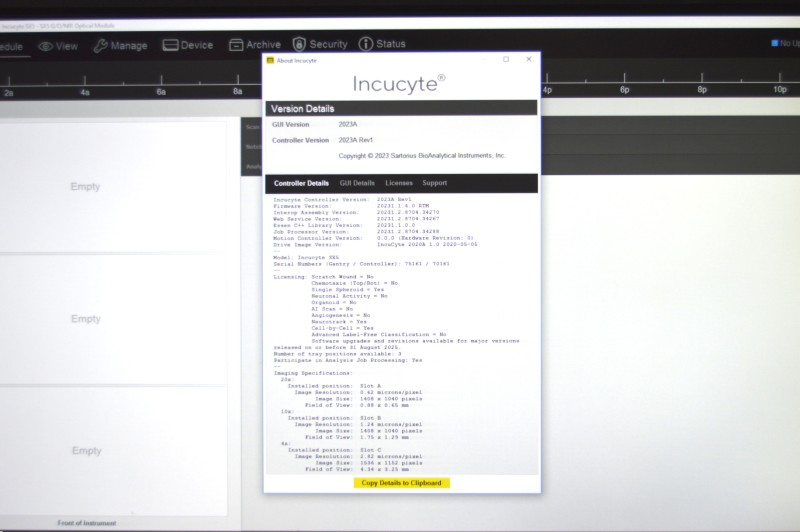Click the Security lock icon
This screenshot has width=800, height=532.
[x=299, y=44]
